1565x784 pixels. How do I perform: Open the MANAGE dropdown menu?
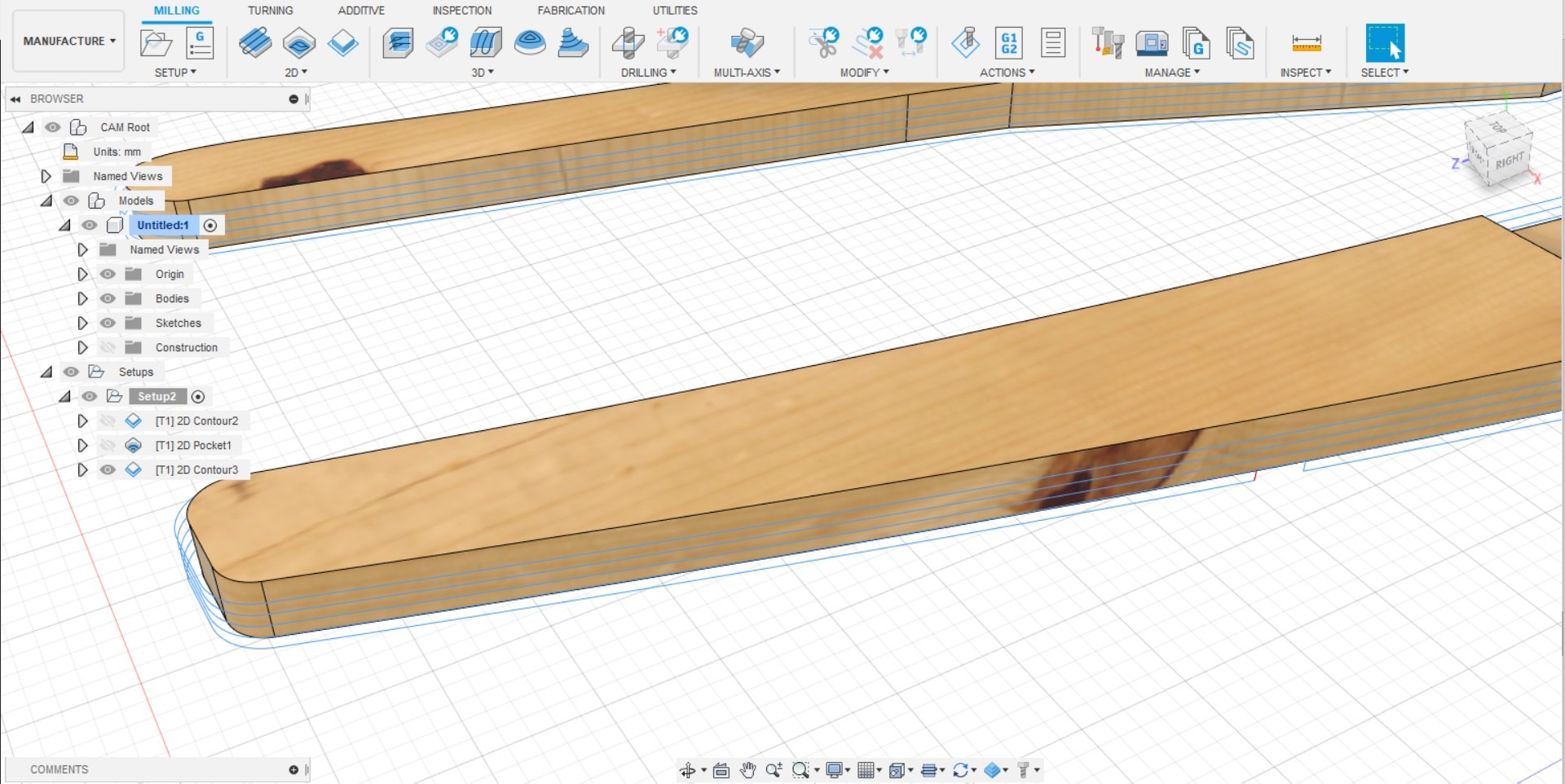coord(1172,73)
